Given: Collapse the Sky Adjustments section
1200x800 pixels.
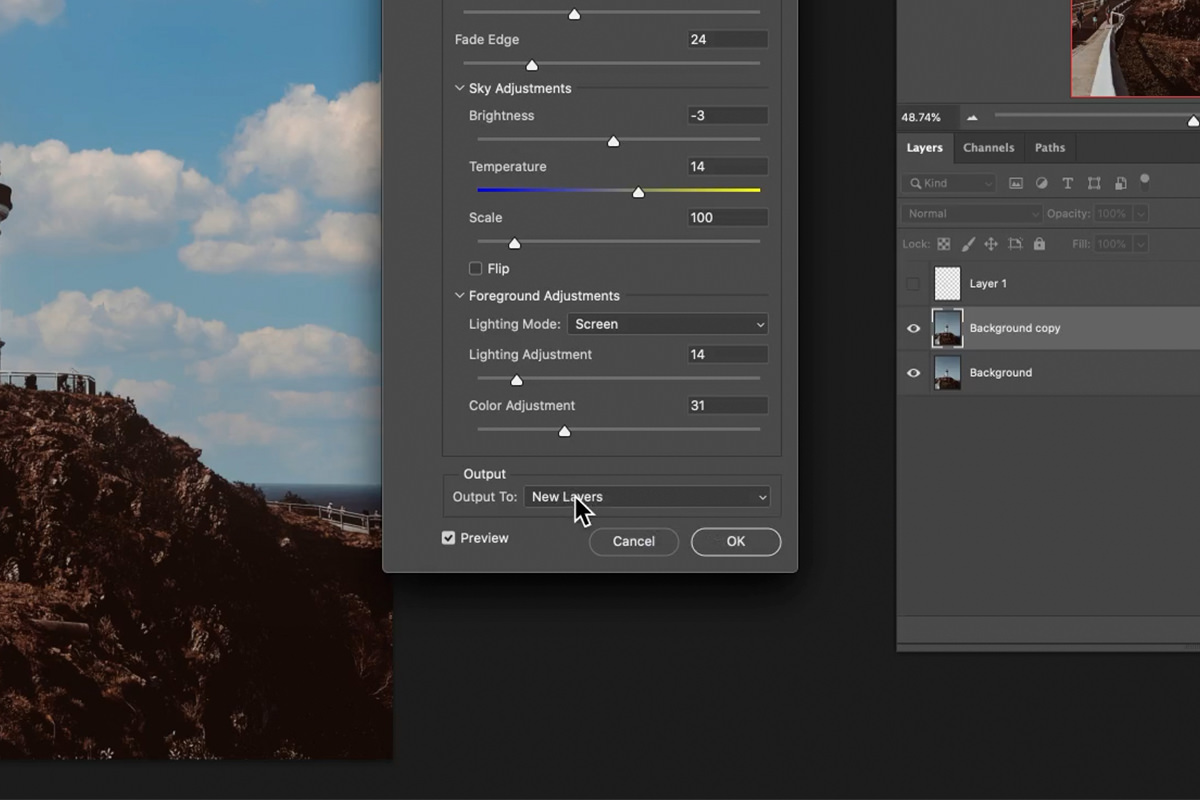Looking at the screenshot, I should [460, 88].
